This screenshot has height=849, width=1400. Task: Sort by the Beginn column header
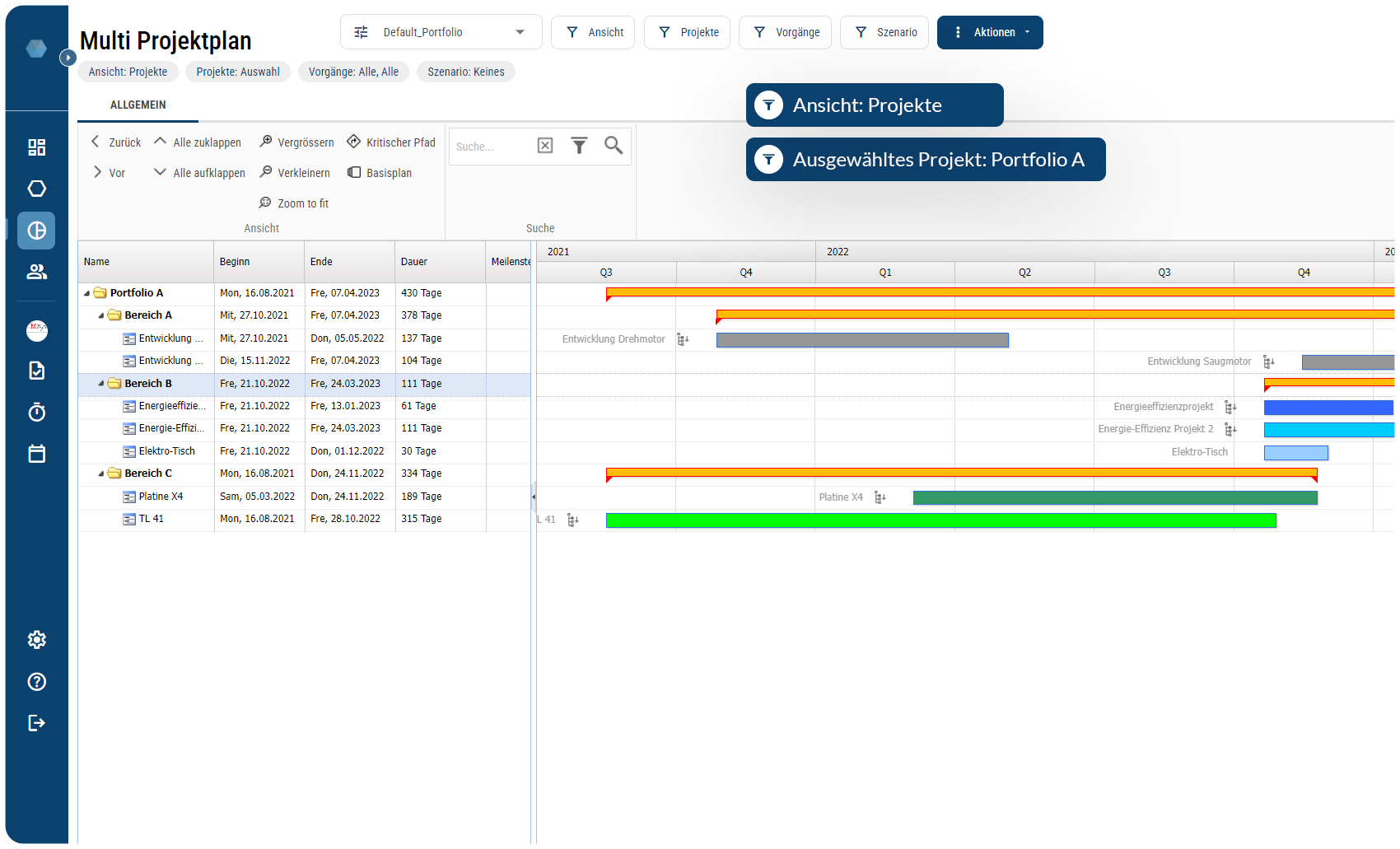pyautogui.click(x=259, y=262)
